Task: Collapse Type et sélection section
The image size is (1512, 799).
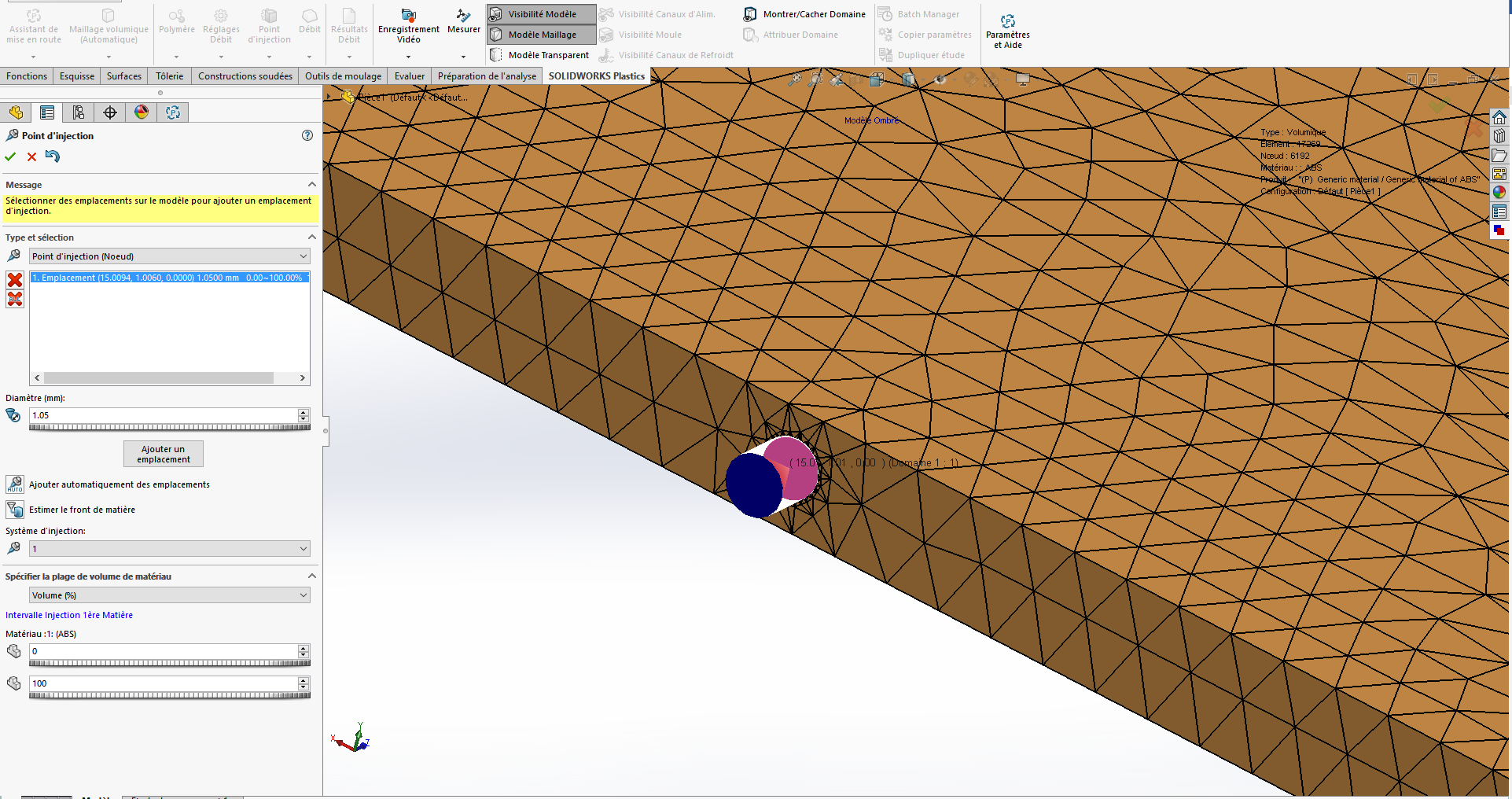Action: point(311,237)
